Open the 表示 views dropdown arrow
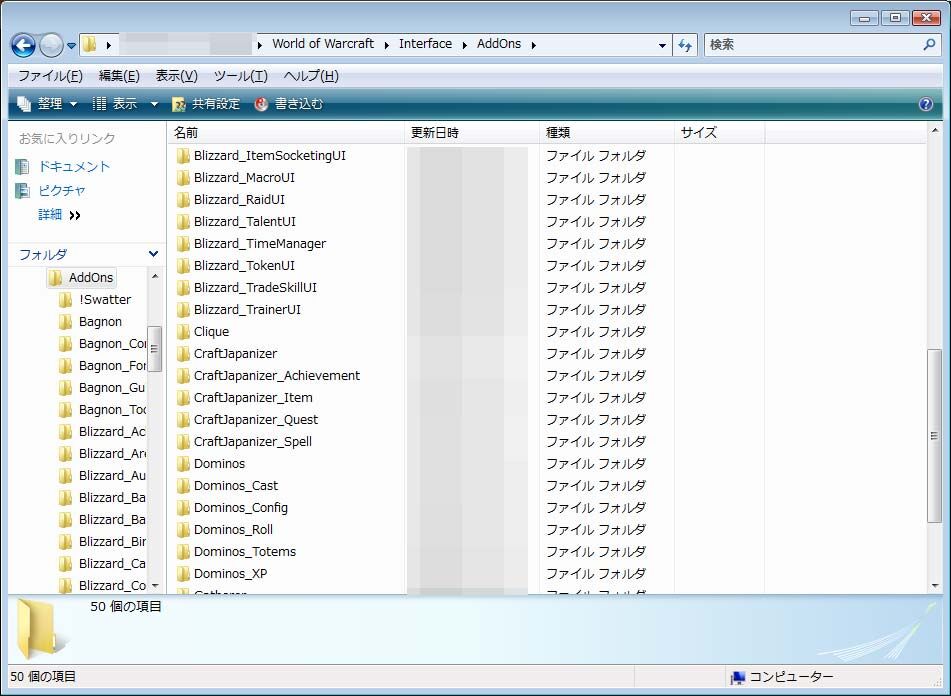The width and height of the screenshot is (951, 696). 154,104
